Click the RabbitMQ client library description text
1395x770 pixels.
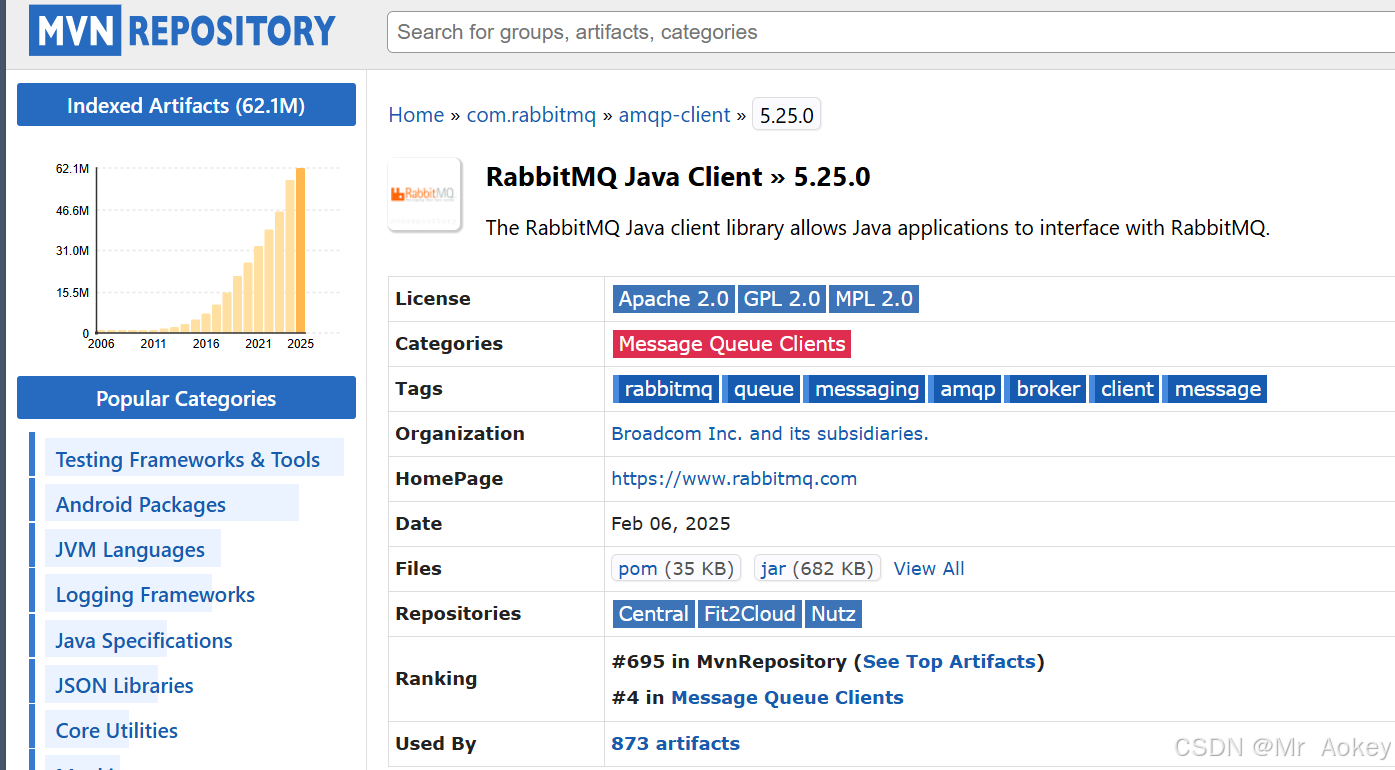[877, 228]
